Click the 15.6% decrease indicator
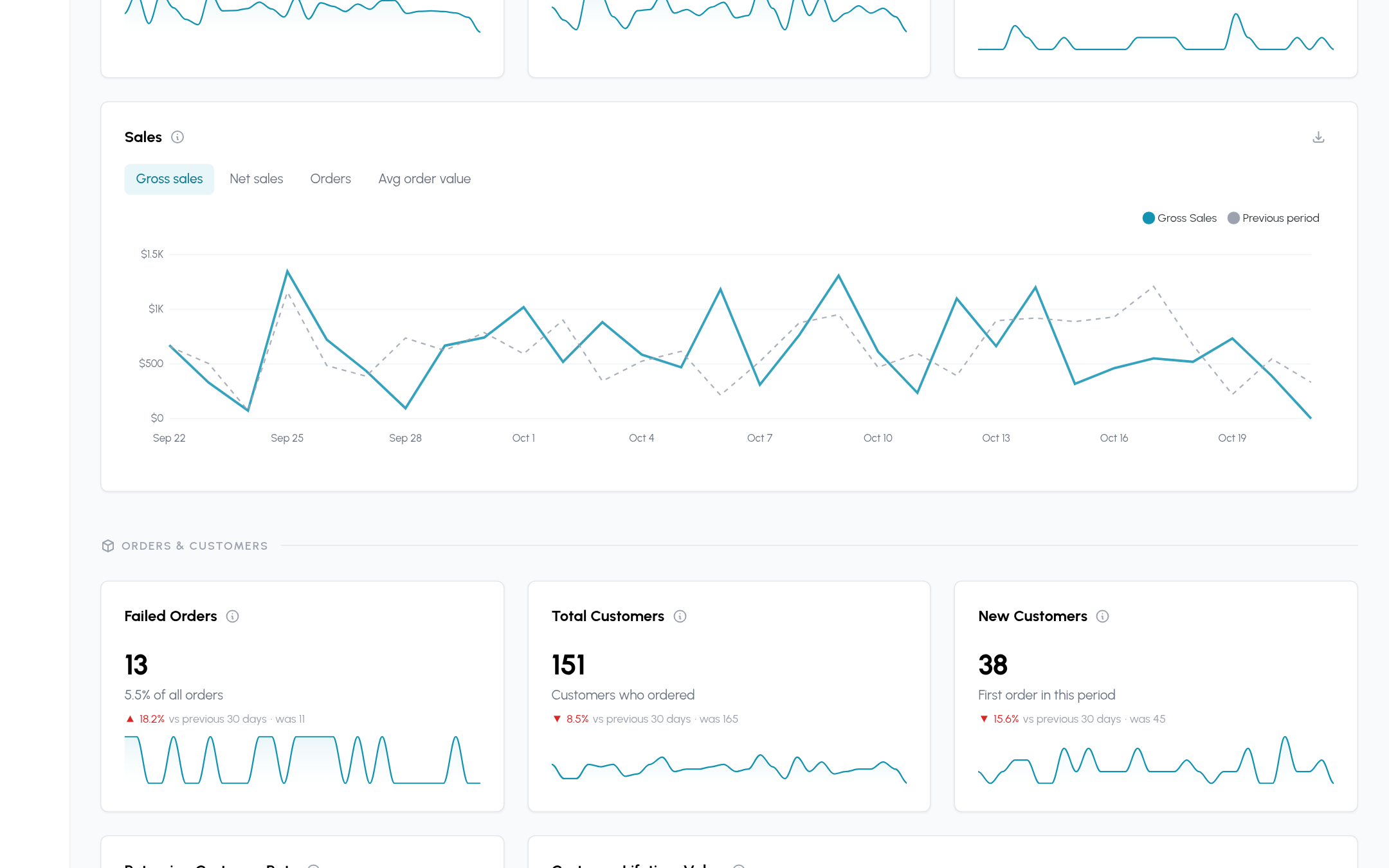Viewport: 1389px width, 868px height. click(x=999, y=719)
